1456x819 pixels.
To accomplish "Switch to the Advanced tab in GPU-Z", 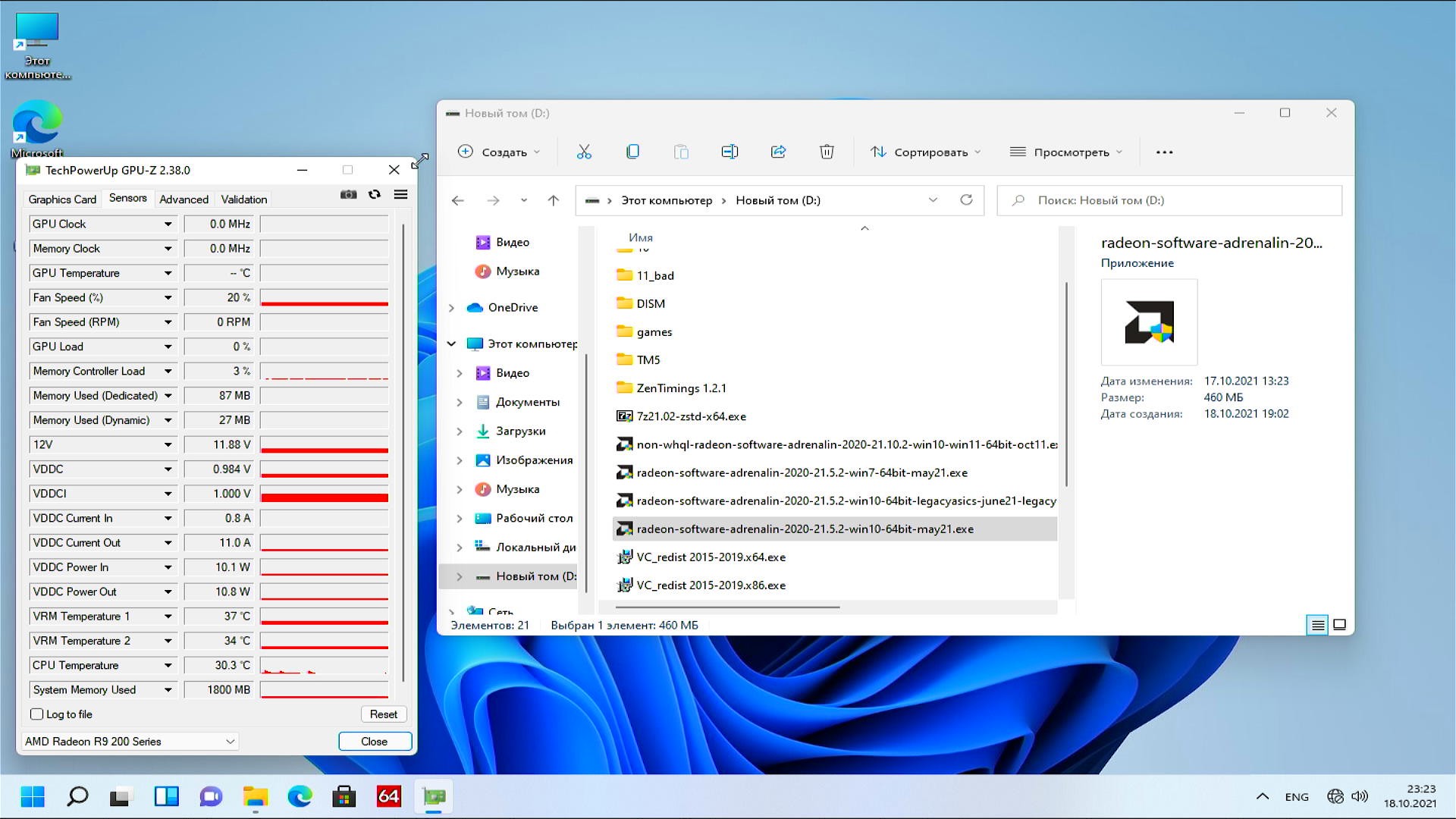I will [184, 199].
